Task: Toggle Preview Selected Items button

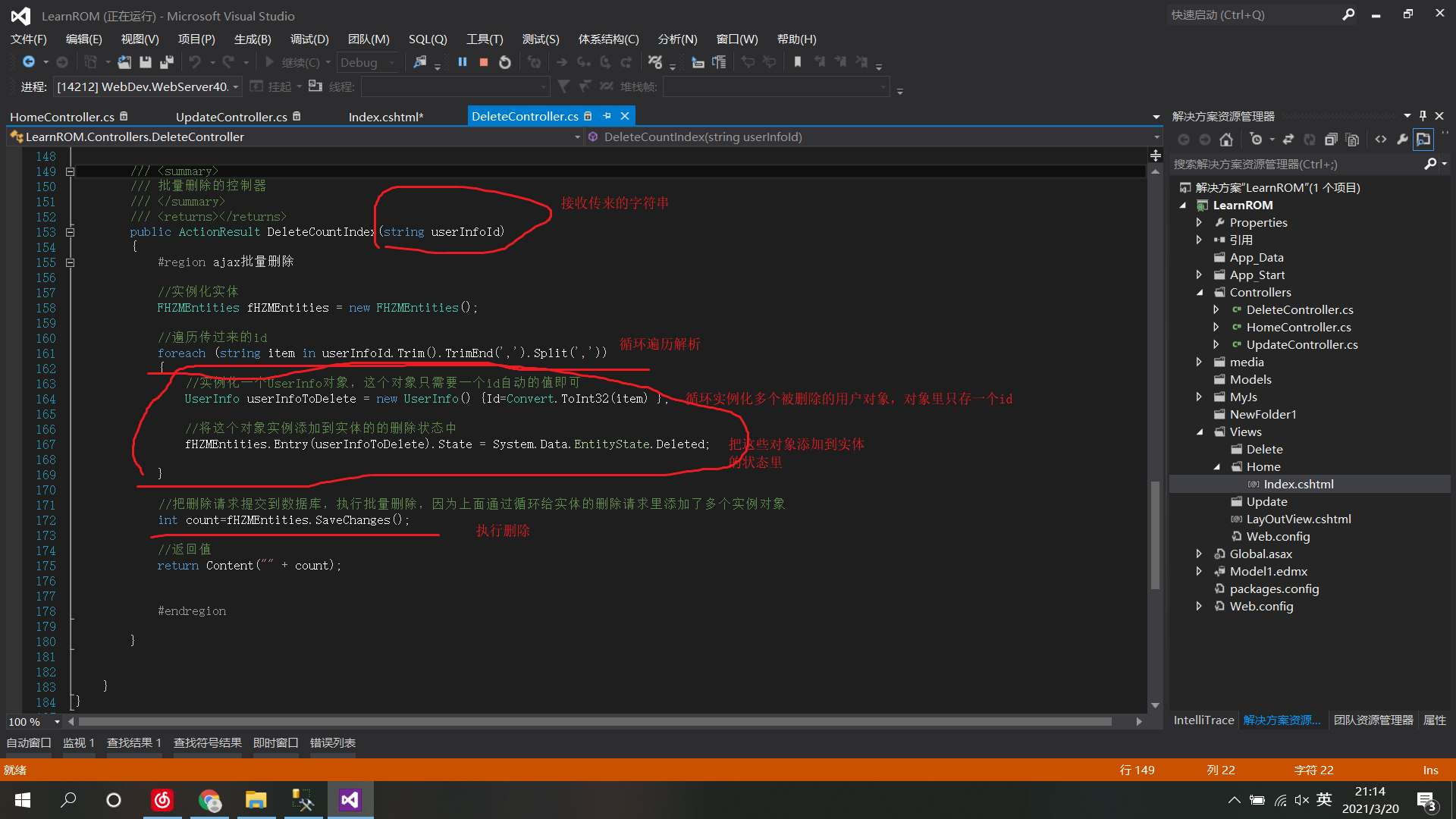Action: click(x=1423, y=140)
